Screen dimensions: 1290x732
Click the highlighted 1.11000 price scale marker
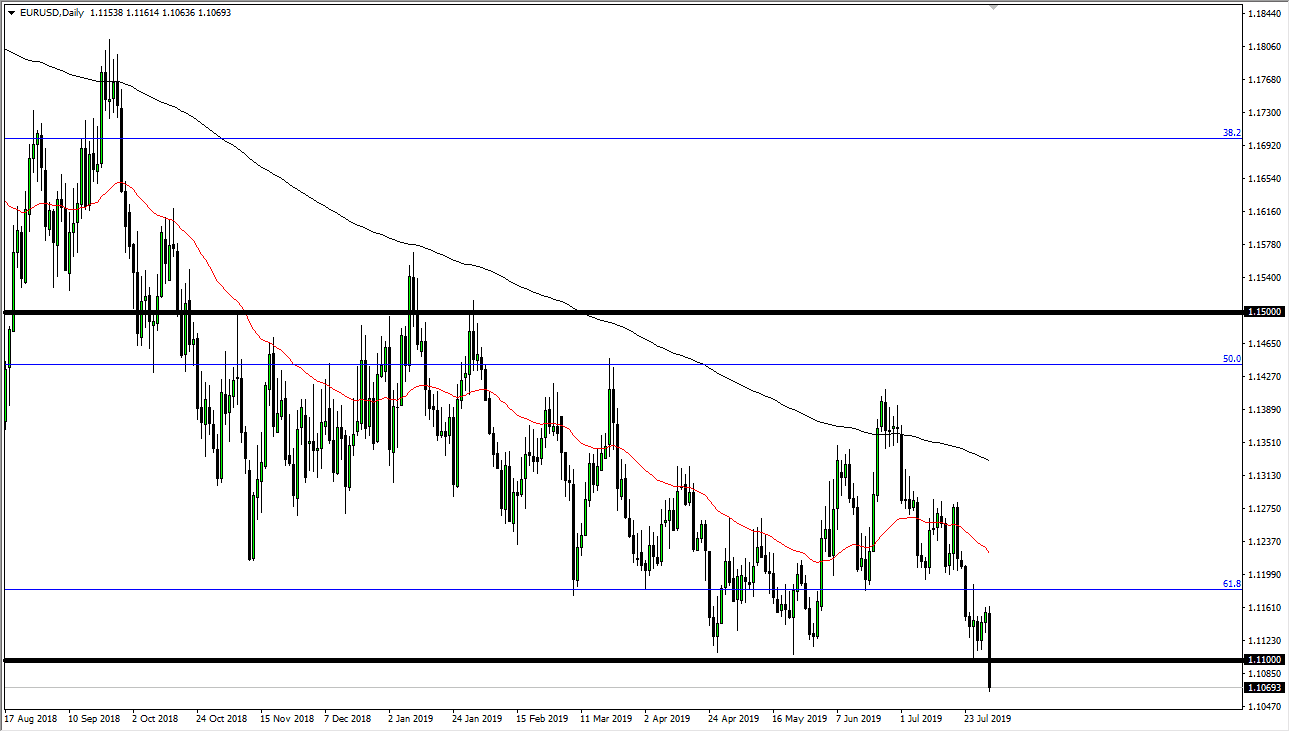coord(1262,659)
